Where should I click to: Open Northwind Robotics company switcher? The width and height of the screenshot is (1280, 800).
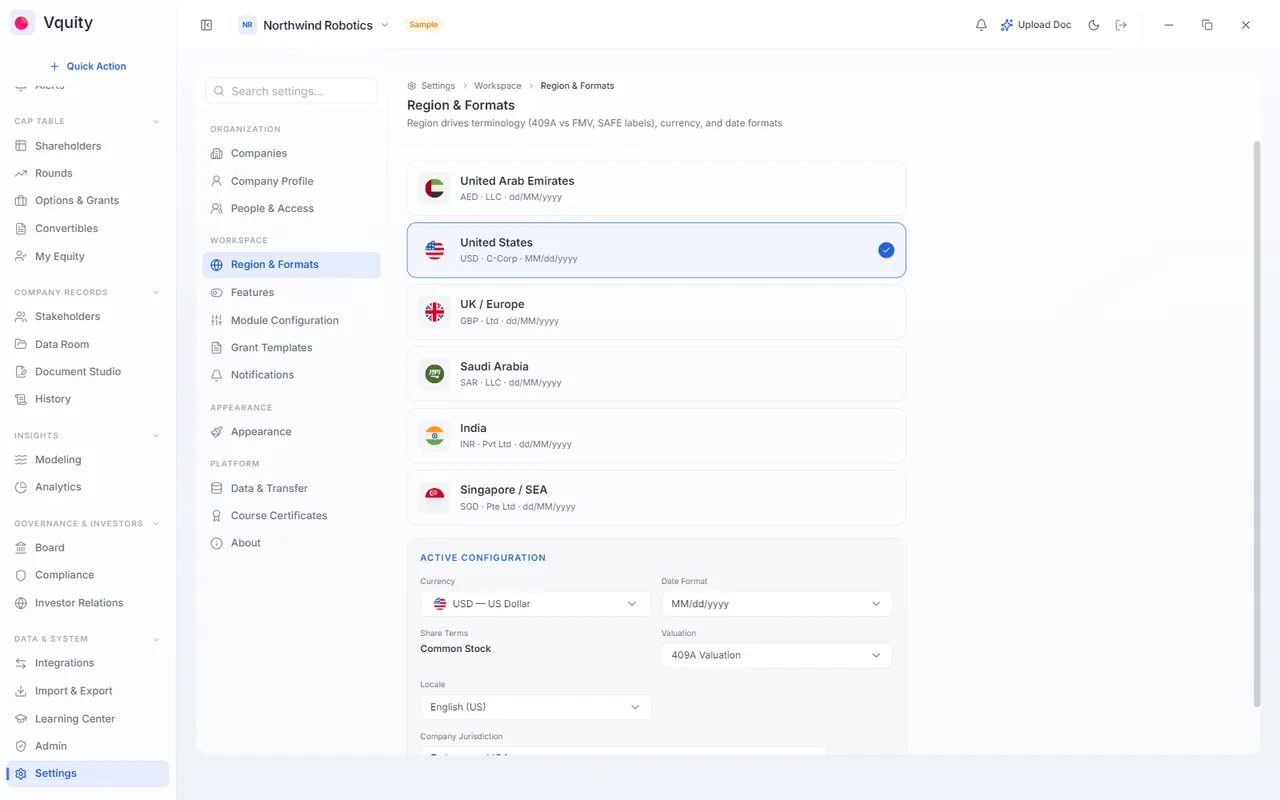pos(314,25)
